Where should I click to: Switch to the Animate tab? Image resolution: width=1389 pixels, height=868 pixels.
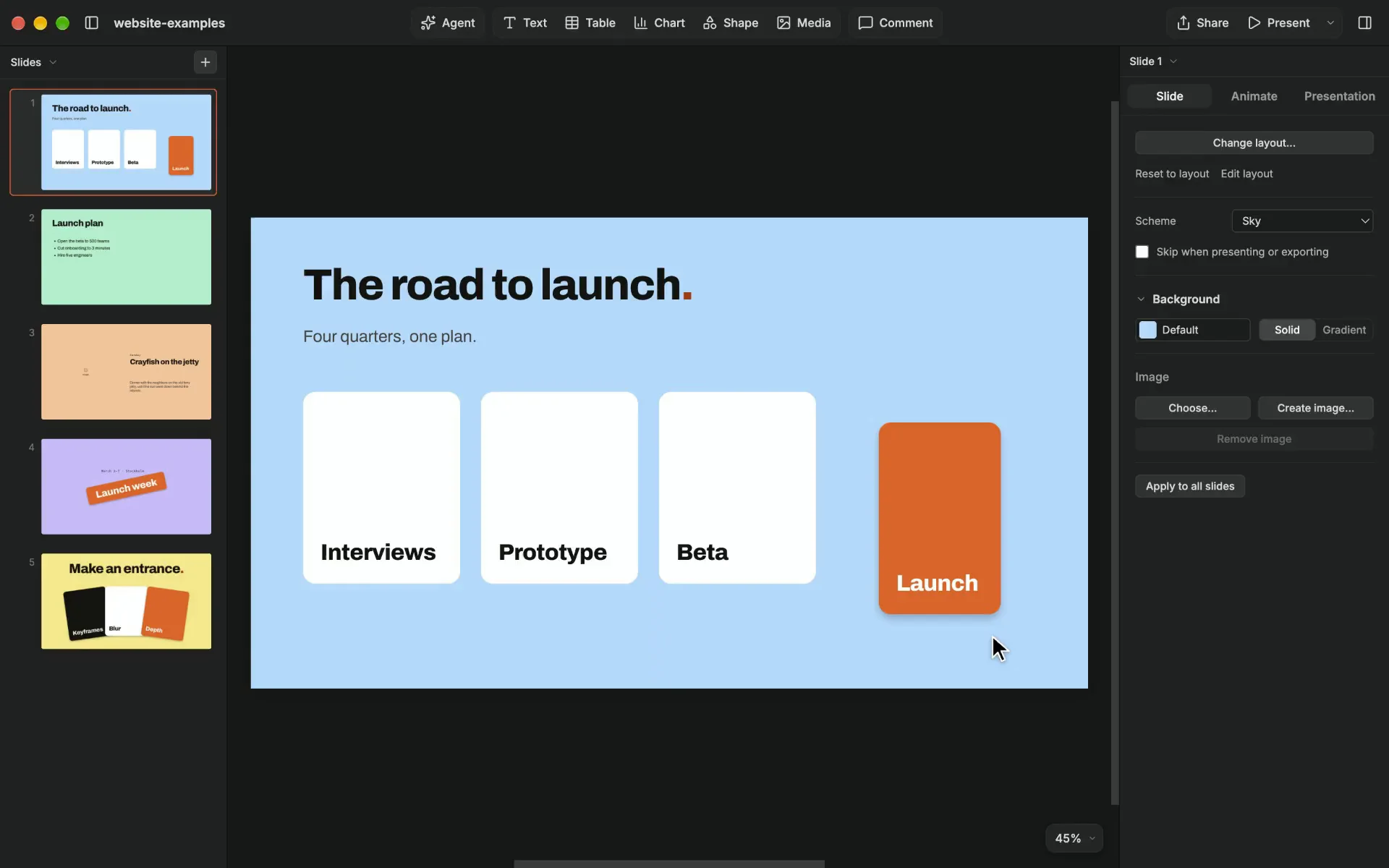[x=1254, y=96]
